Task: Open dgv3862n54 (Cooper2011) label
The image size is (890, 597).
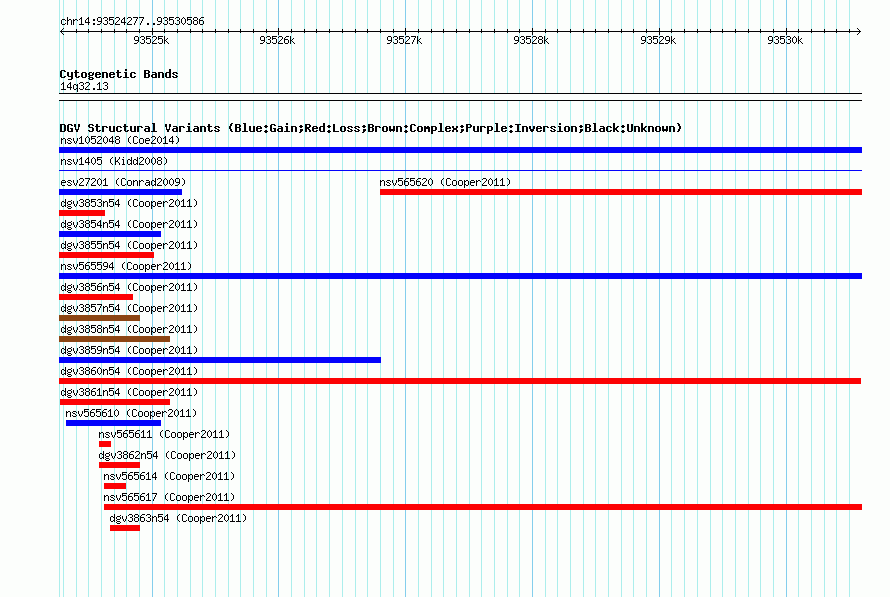Action: (x=167, y=455)
